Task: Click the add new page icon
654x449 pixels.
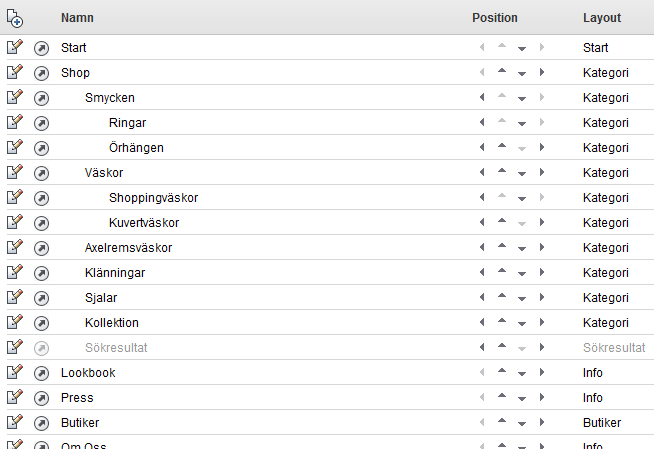Action: click(15, 18)
